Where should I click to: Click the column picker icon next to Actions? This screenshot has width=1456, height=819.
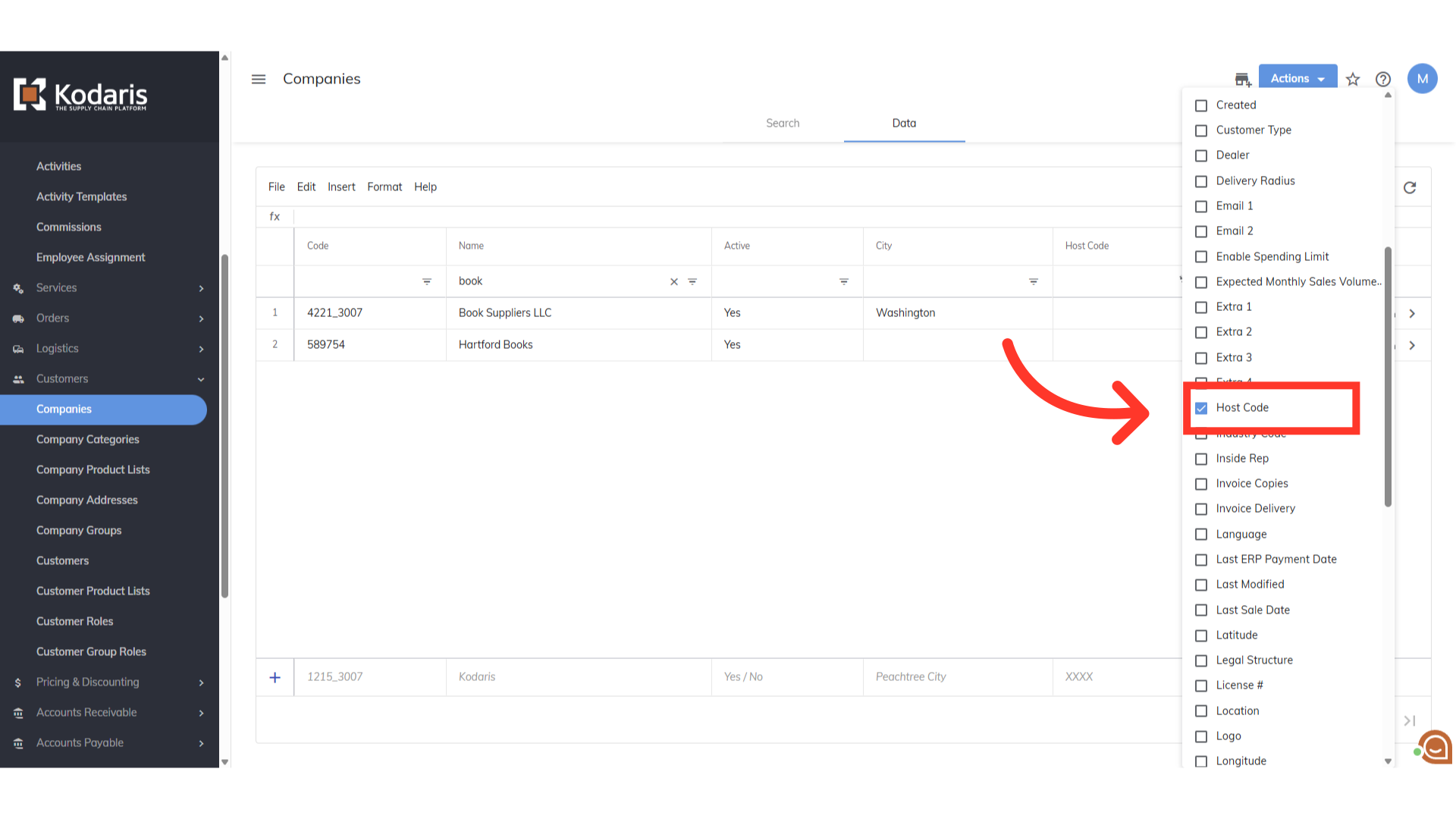tap(1242, 79)
